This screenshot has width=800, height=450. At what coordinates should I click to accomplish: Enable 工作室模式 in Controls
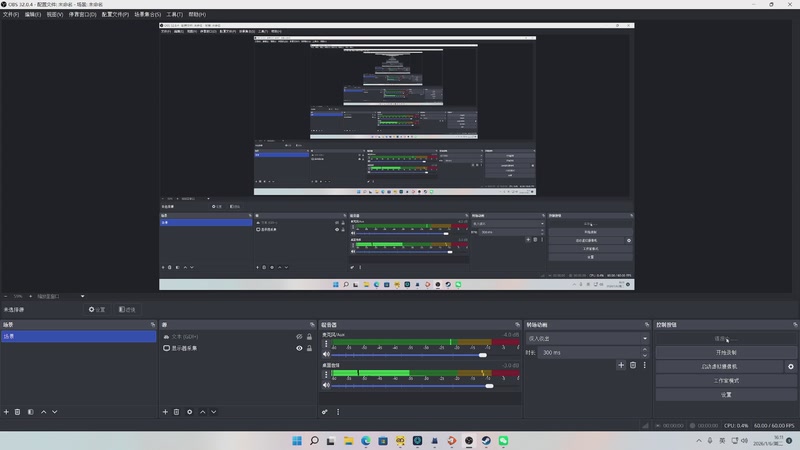point(726,381)
